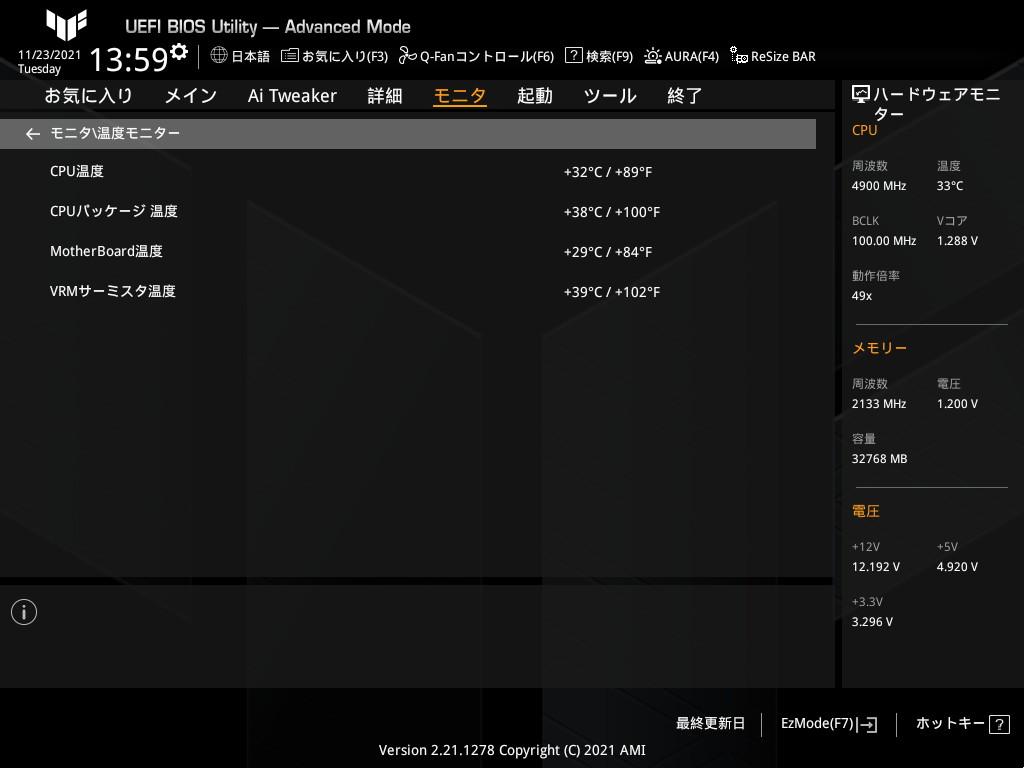Click the Tuesday weekday label
Viewport: 1024px width, 768px height.
click(39, 69)
